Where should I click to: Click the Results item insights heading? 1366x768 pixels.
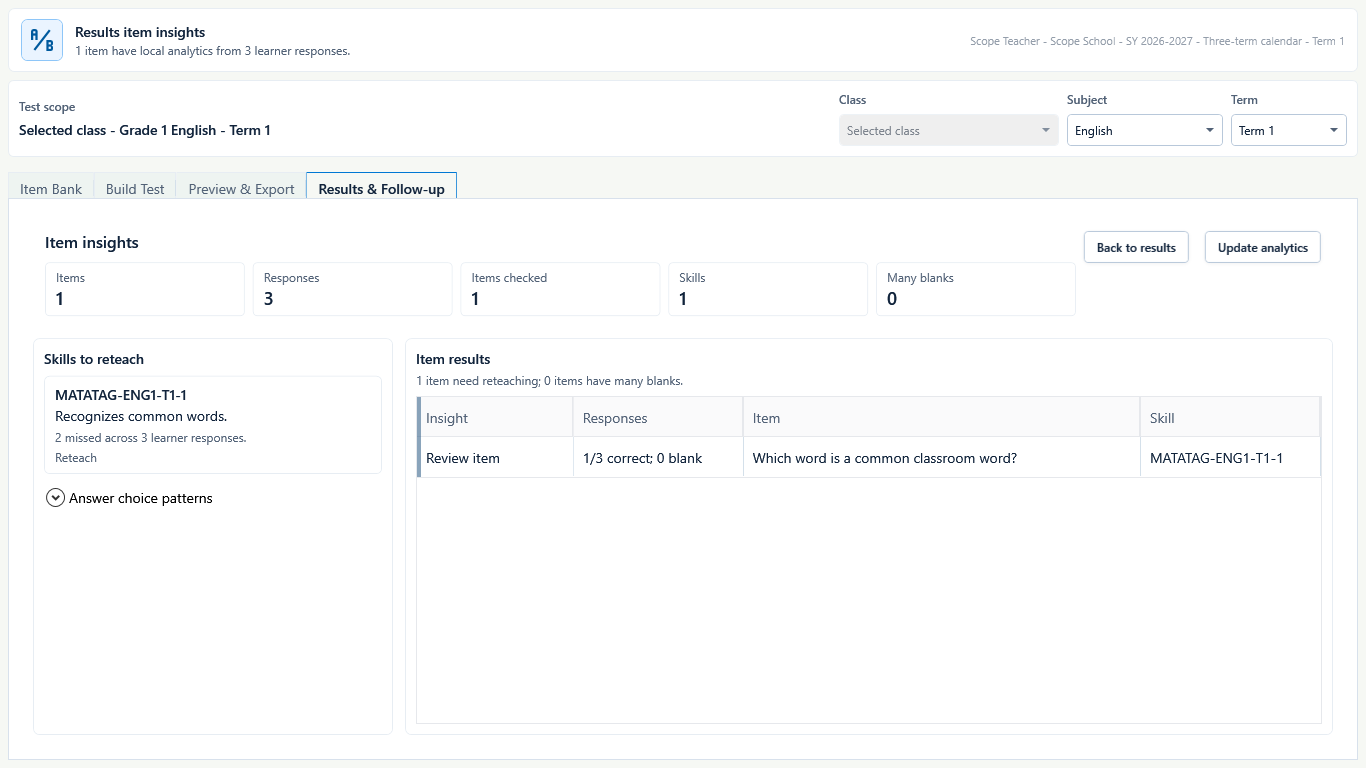pos(140,32)
